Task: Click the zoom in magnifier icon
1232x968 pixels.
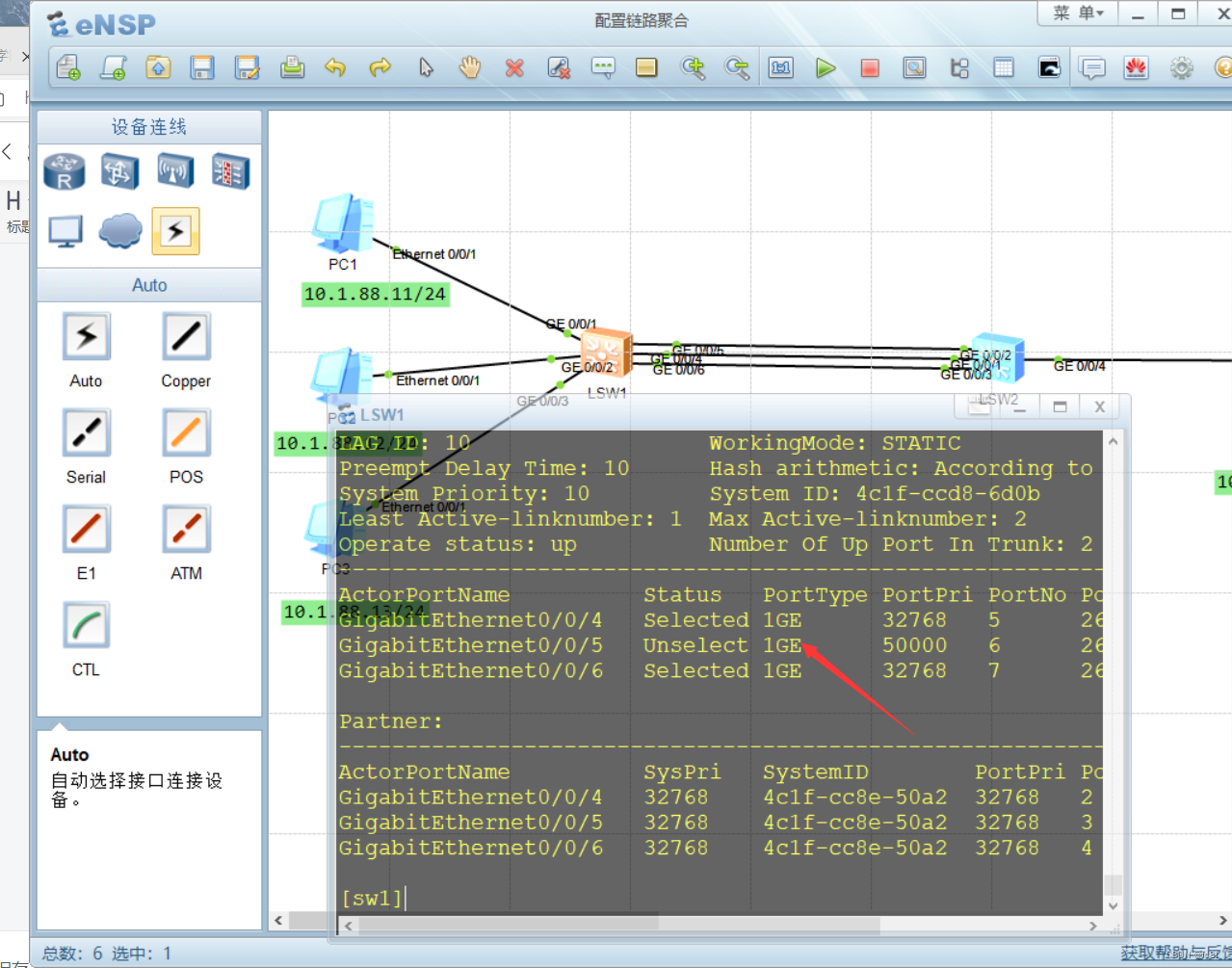Action: pos(693,67)
